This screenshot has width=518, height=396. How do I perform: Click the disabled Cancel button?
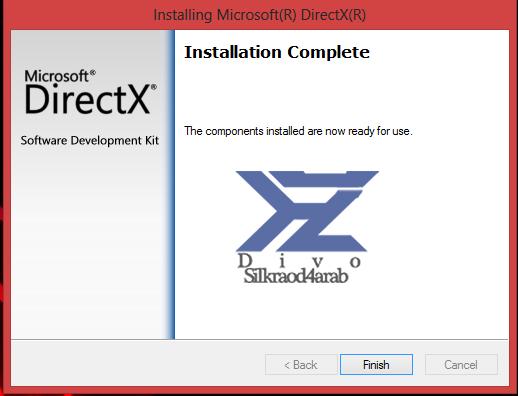[461, 365]
